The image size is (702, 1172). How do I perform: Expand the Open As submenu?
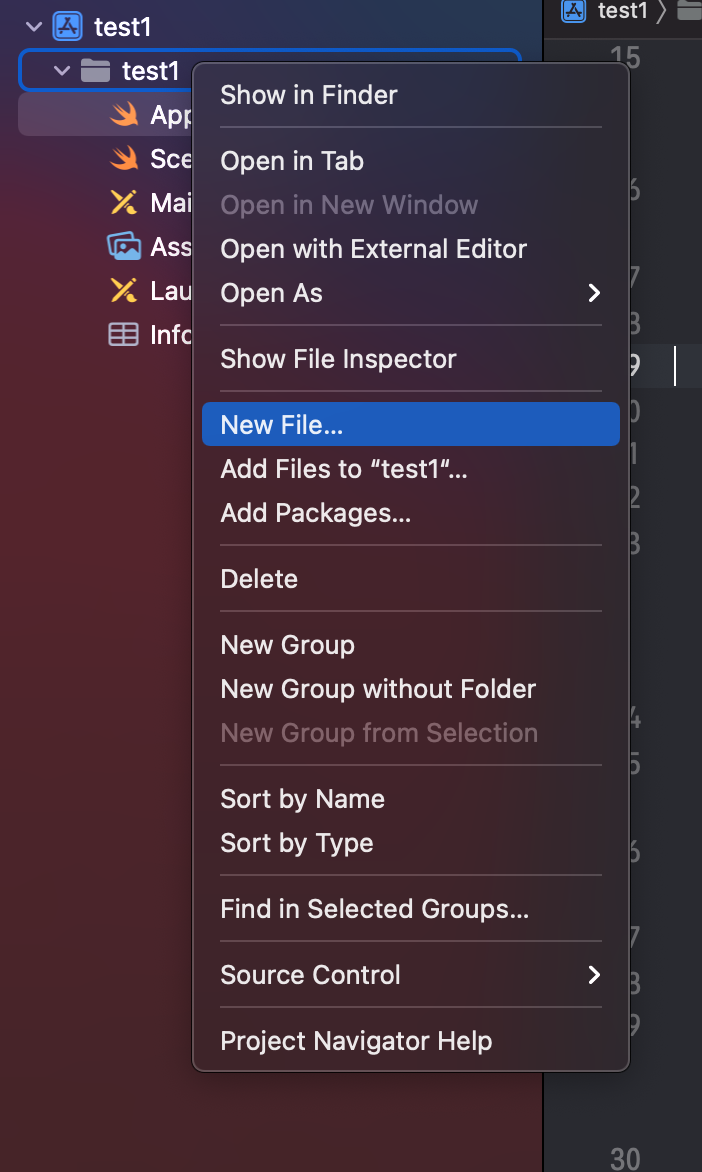(594, 293)
